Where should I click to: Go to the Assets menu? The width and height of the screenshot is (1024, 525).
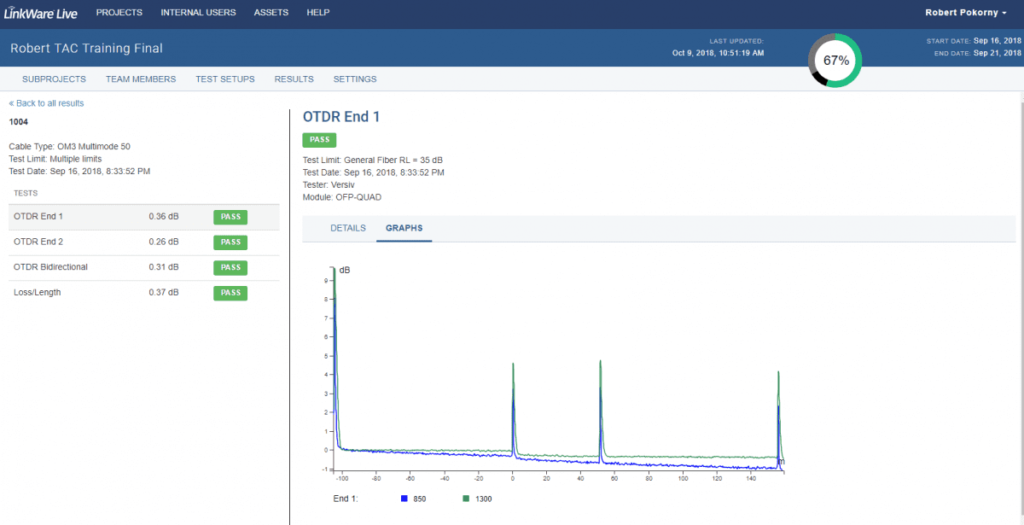[271, 13]
